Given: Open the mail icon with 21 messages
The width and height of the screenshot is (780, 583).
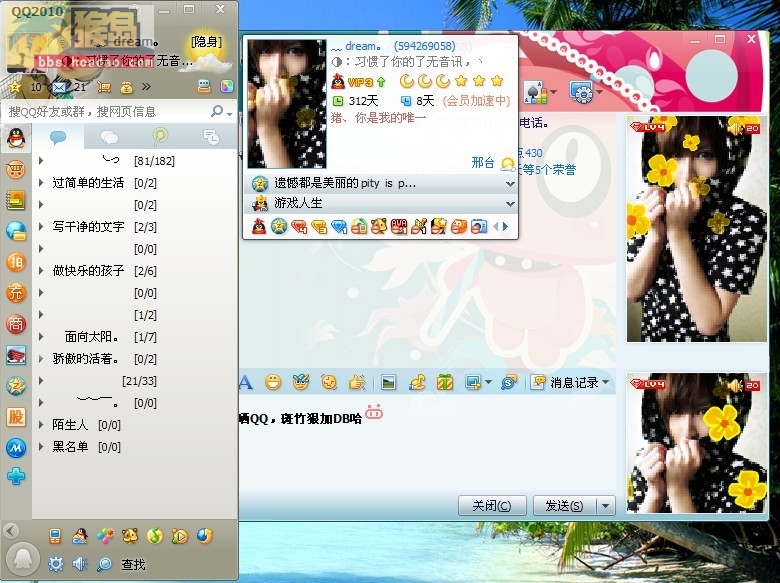Looking at the screenshot, I should (59, 88).
